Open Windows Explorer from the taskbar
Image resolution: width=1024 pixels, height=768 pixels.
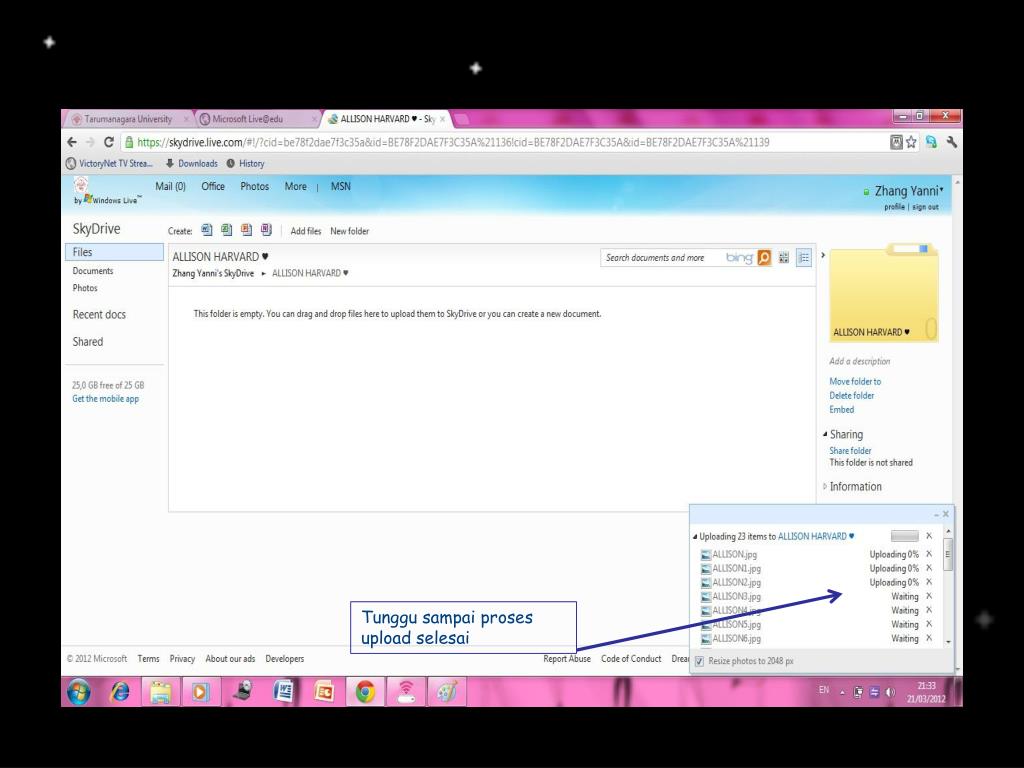(x=160, y=692)
